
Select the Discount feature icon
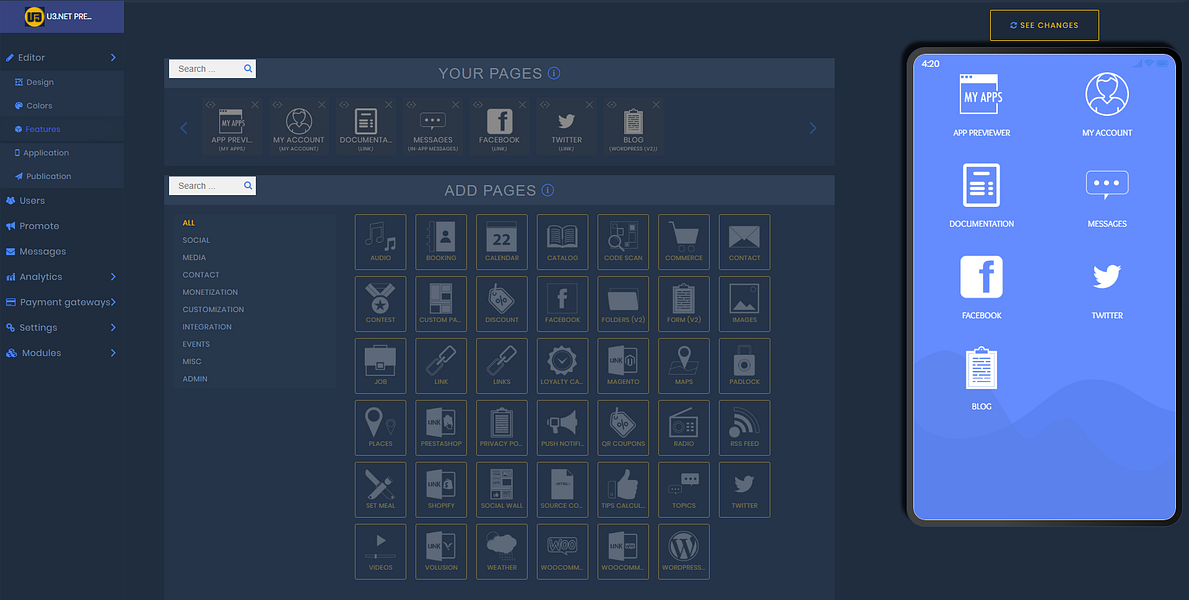pos(501,303)
